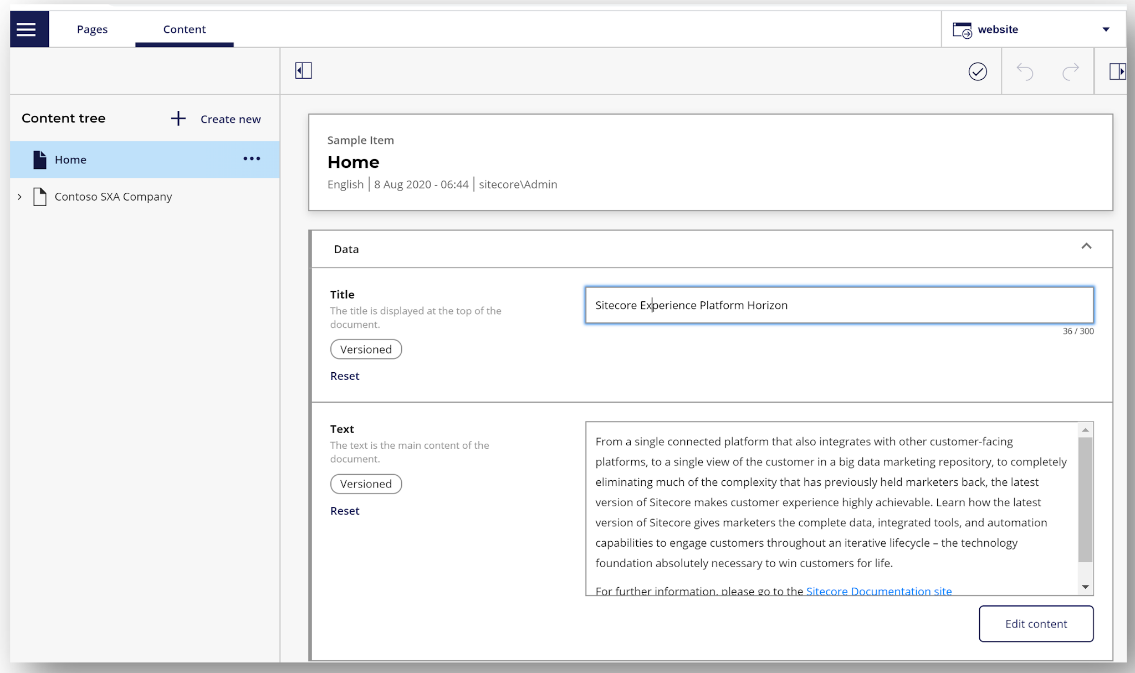Click the Text field label
1135x673 pixels.
[342, 429]
